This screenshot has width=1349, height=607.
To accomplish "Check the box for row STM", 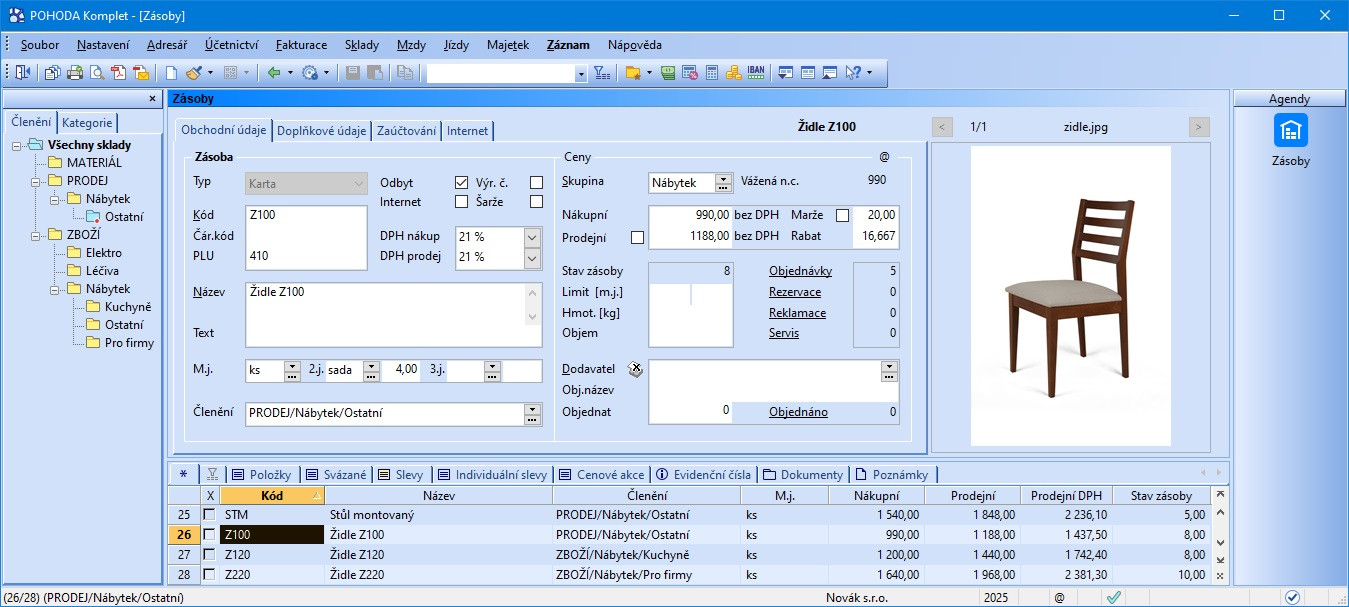I will pyautogui.click(x=209, y=515).
